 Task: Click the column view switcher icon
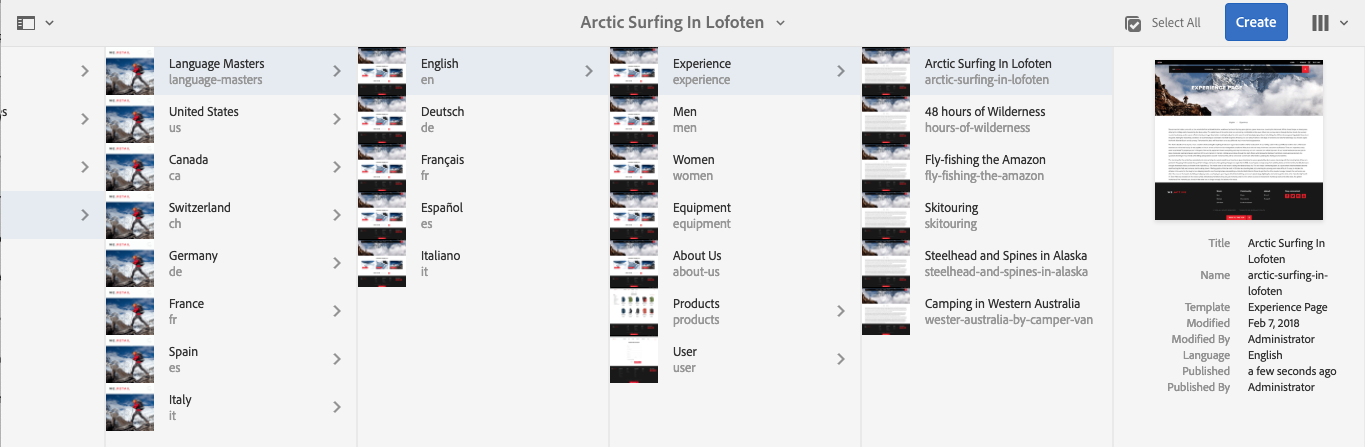1320,22
